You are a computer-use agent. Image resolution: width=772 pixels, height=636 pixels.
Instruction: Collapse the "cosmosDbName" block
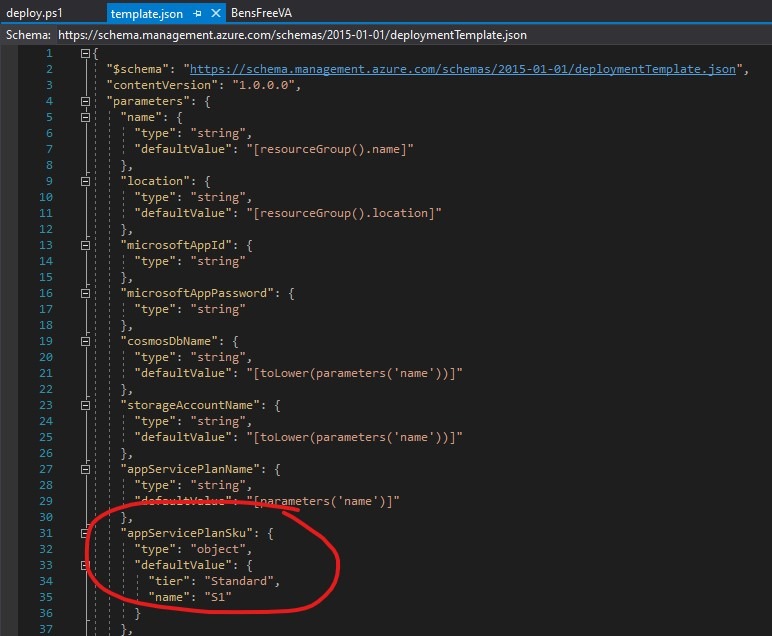coord(85,341)
